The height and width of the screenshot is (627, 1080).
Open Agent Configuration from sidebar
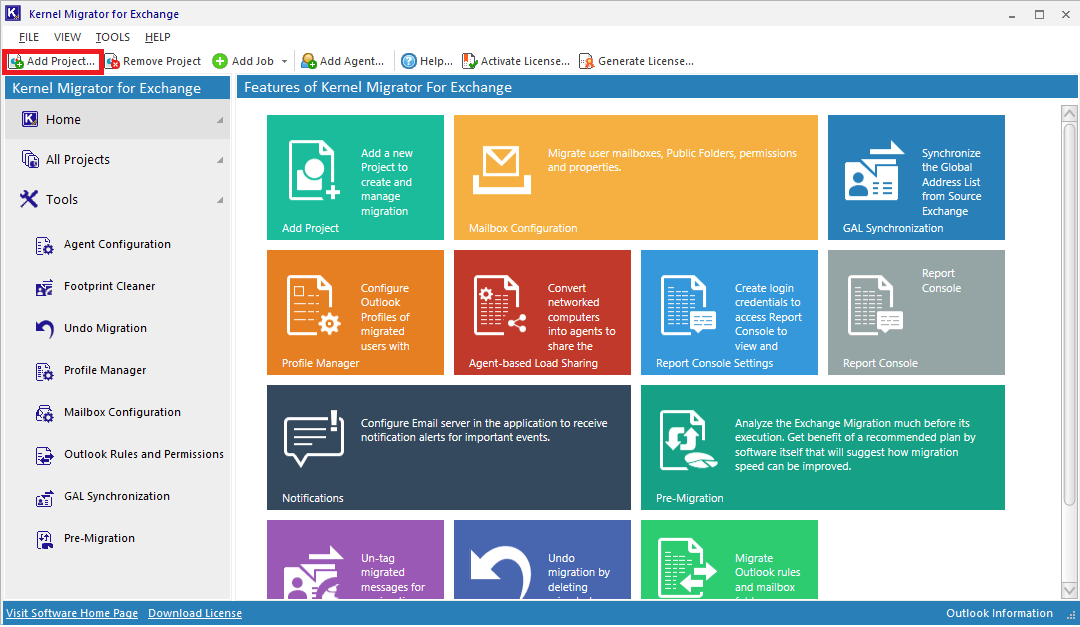pyautogui.click(x=117, y=245)
